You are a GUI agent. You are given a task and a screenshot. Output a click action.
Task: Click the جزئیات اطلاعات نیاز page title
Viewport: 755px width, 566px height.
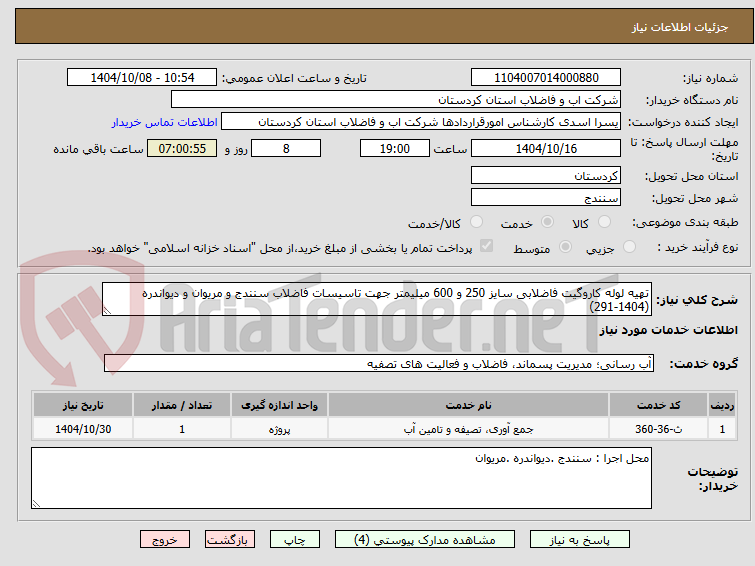(679, 27)
